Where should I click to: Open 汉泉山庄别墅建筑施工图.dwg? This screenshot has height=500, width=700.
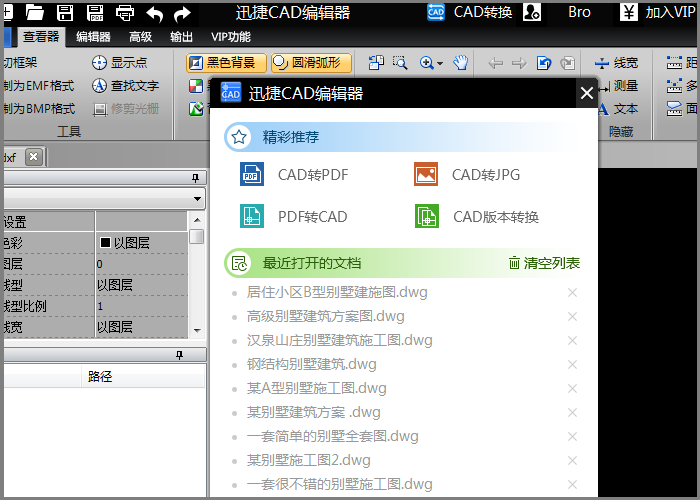(340, 341)
